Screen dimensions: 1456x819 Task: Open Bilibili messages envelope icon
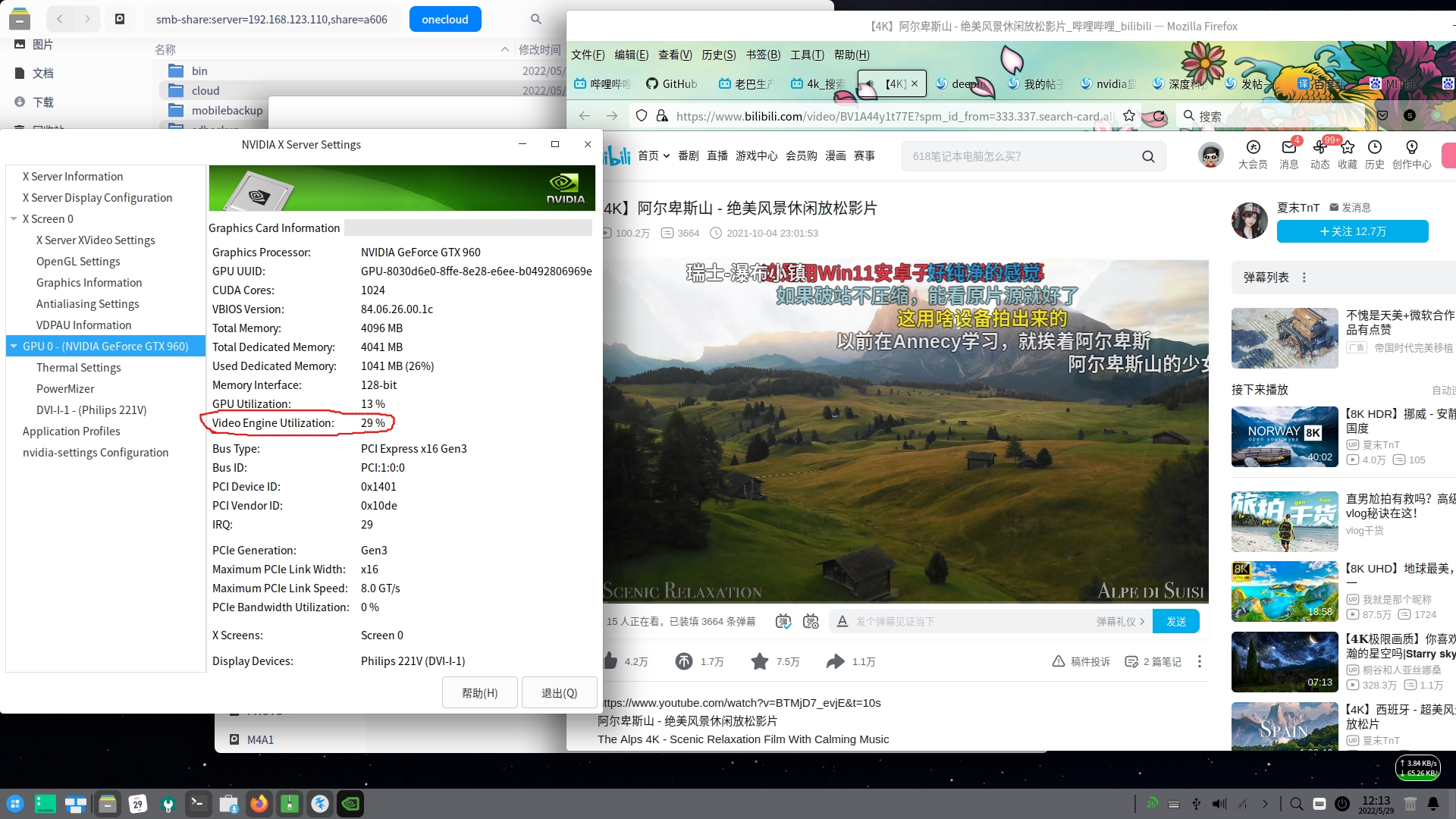click(x=1288, y=147)
